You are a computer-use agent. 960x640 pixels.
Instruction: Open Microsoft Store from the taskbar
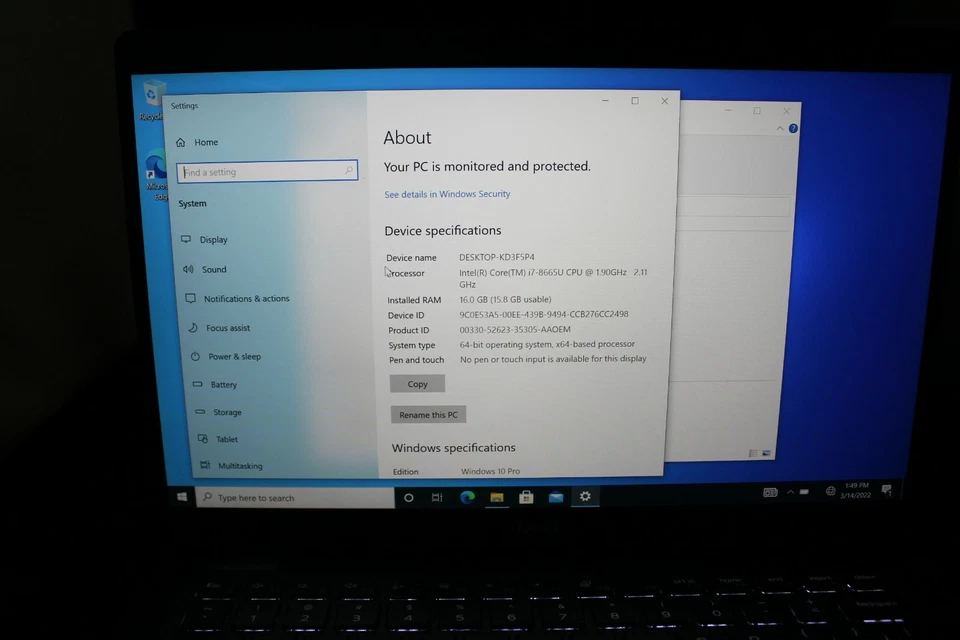coord(526,497)
